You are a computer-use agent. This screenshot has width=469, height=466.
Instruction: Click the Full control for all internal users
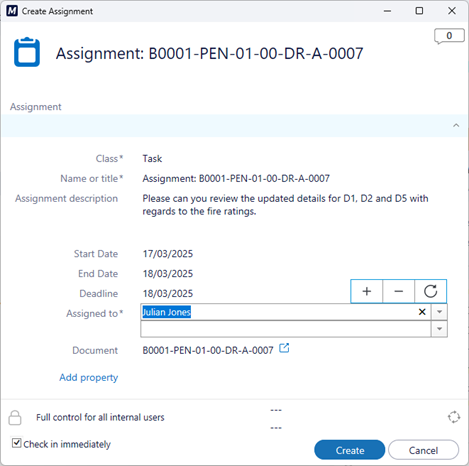(x=100, y=417)
